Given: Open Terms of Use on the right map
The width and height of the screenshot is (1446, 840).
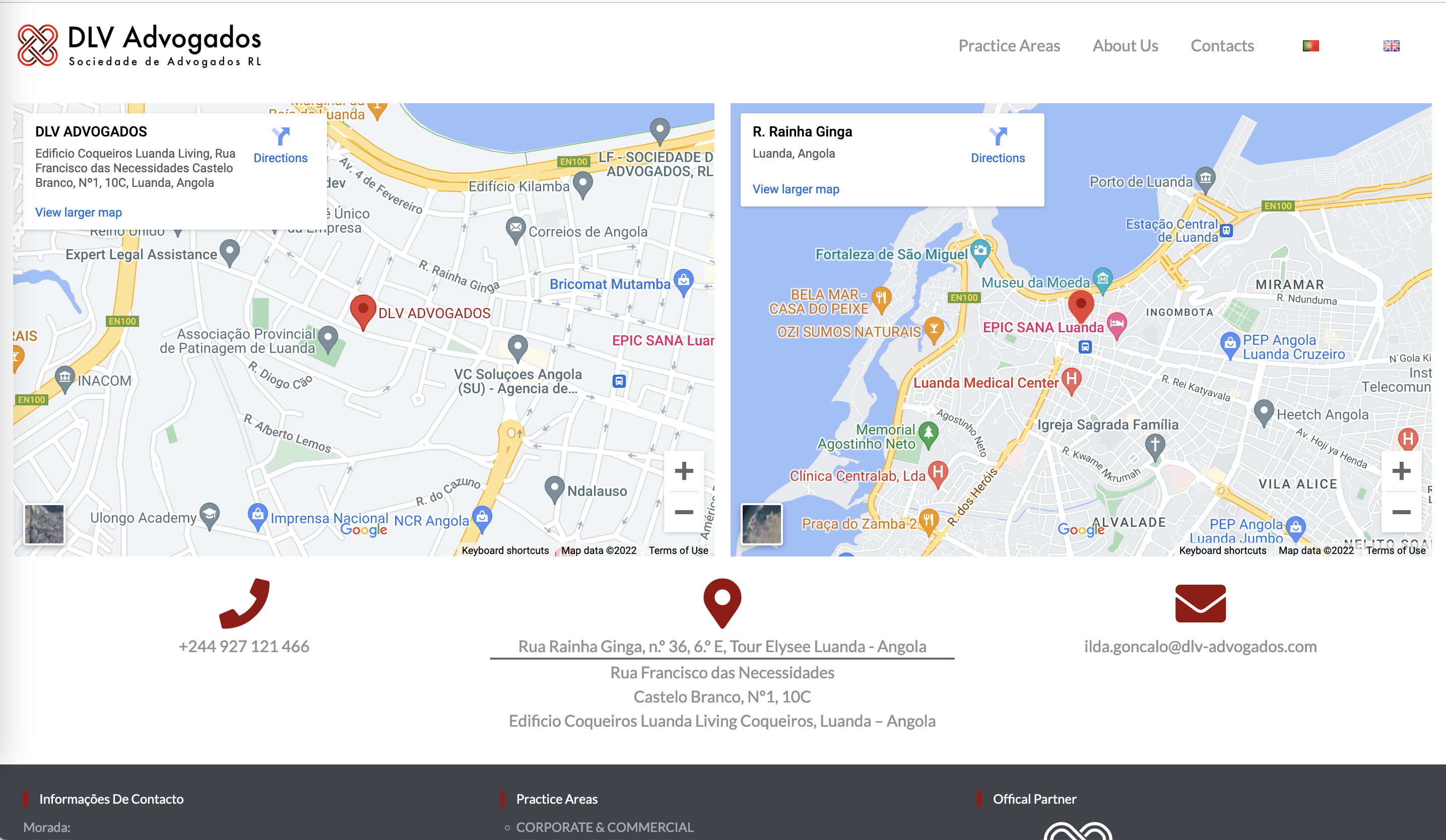Looking at the screenshot, I should click(1396, 550).
